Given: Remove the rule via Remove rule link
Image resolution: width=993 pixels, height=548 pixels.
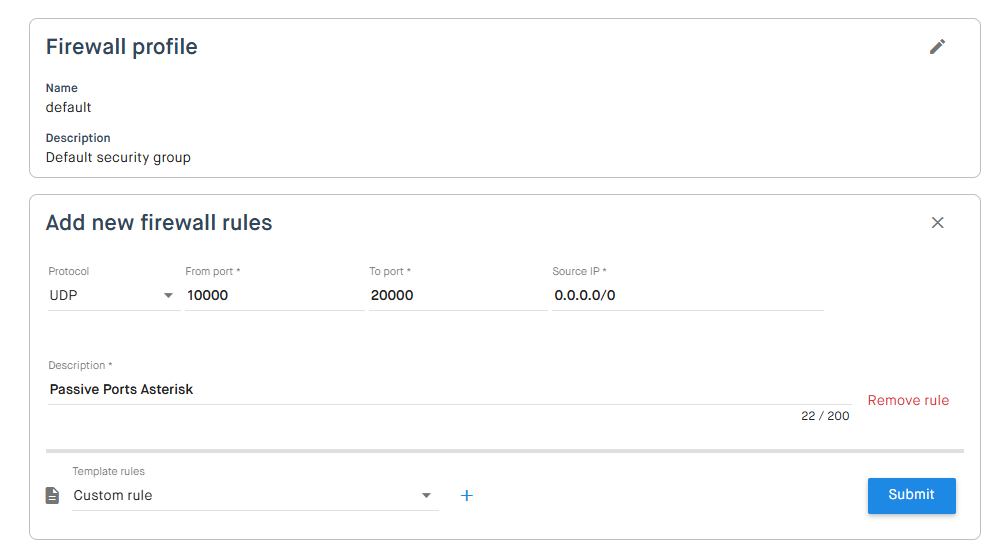Looking at the screenshot, I should (908, 400).
